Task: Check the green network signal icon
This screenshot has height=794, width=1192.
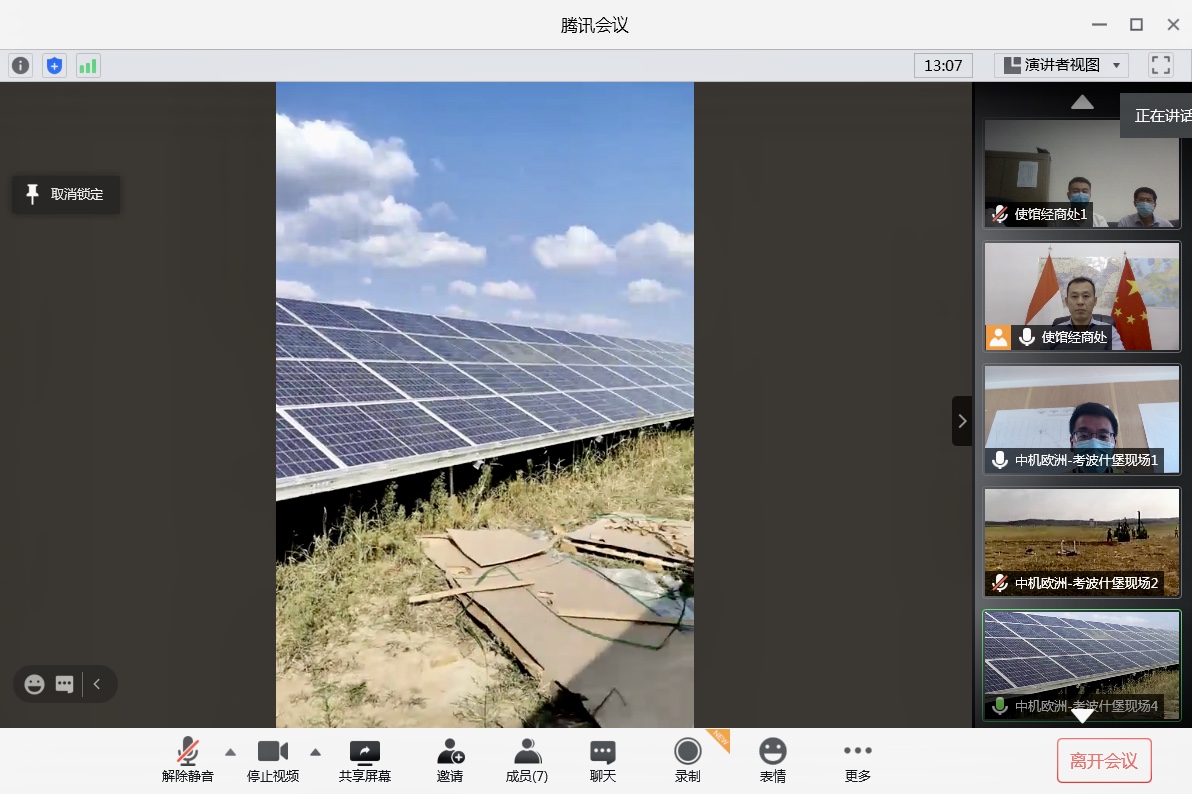Action: pos(88,66)
